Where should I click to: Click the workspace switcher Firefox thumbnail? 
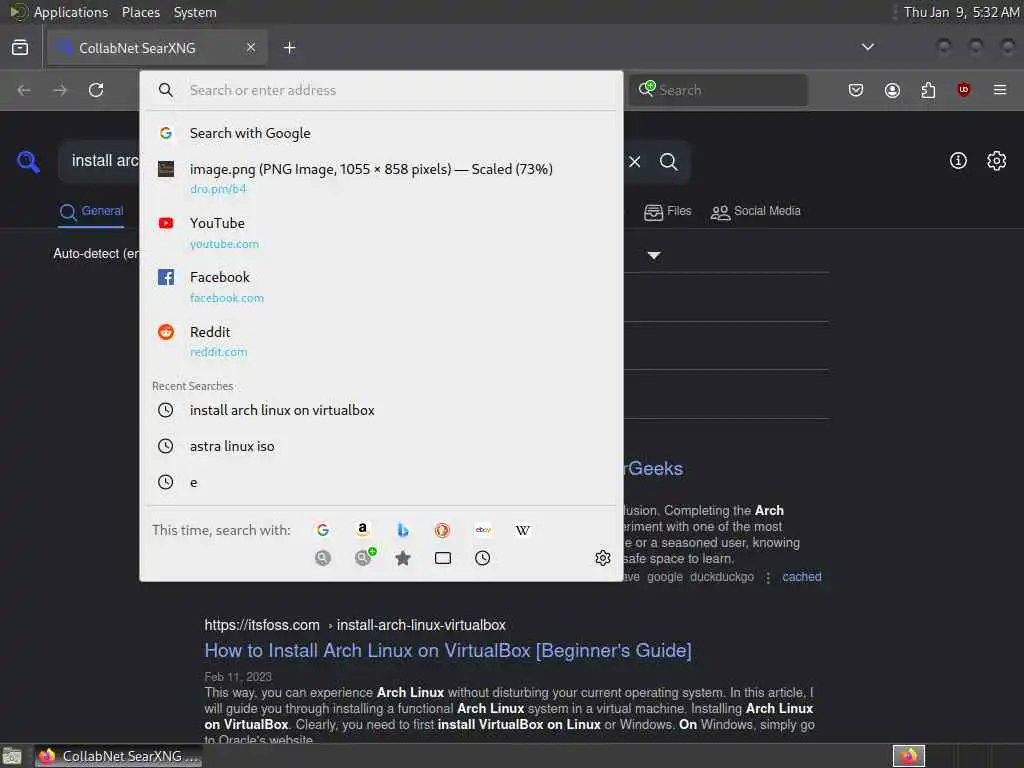909,756
